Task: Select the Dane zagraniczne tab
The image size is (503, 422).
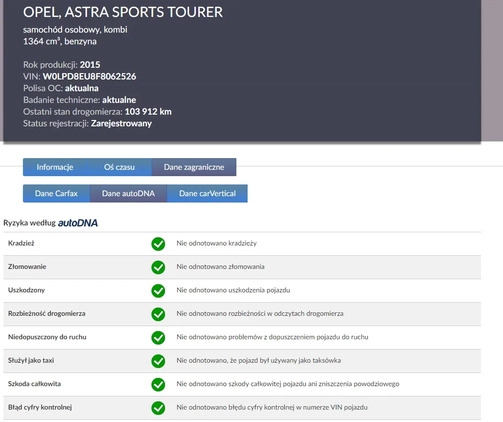Action: tap(194, 167)
